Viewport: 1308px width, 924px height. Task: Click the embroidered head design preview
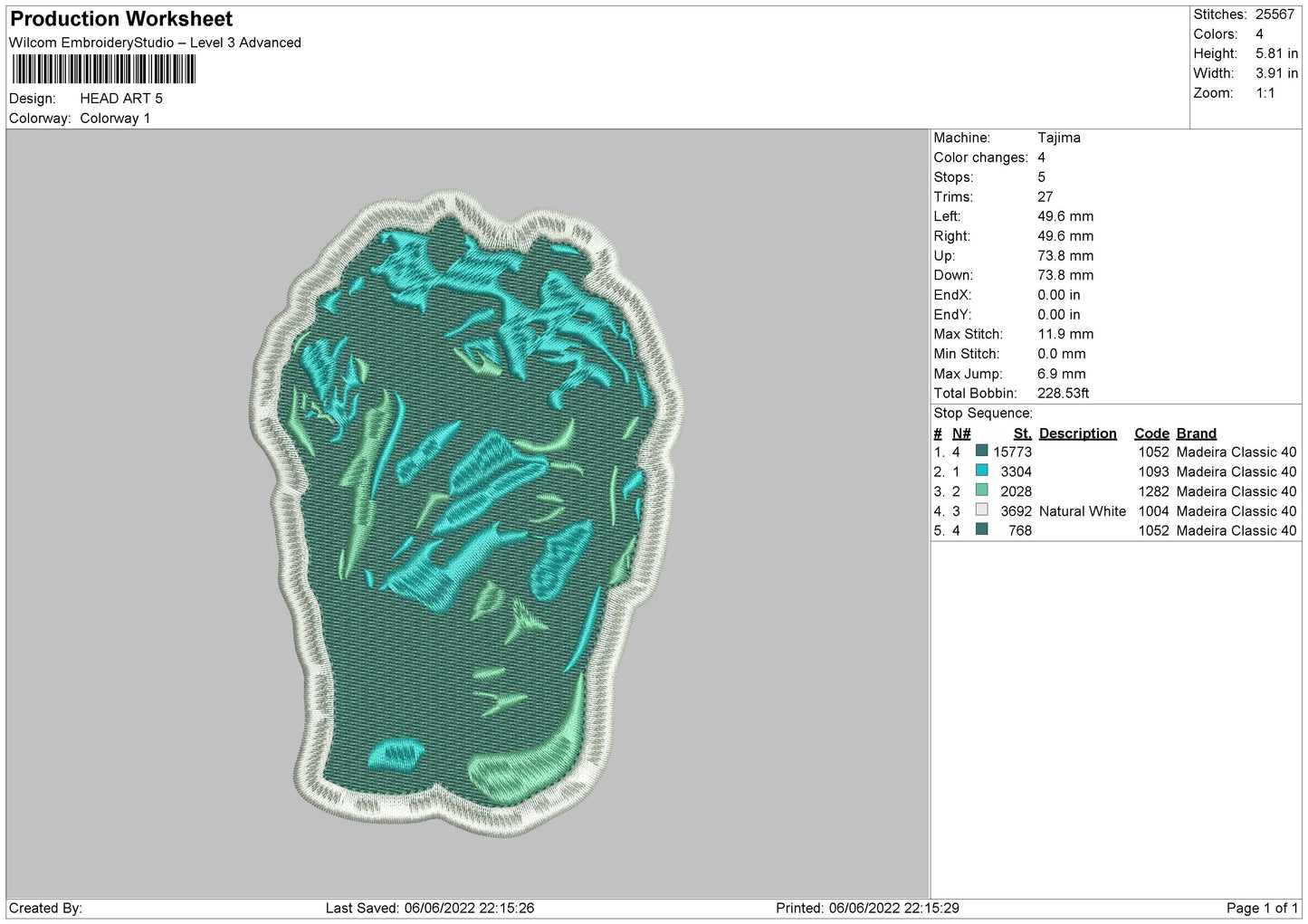(x=466, y=512)
